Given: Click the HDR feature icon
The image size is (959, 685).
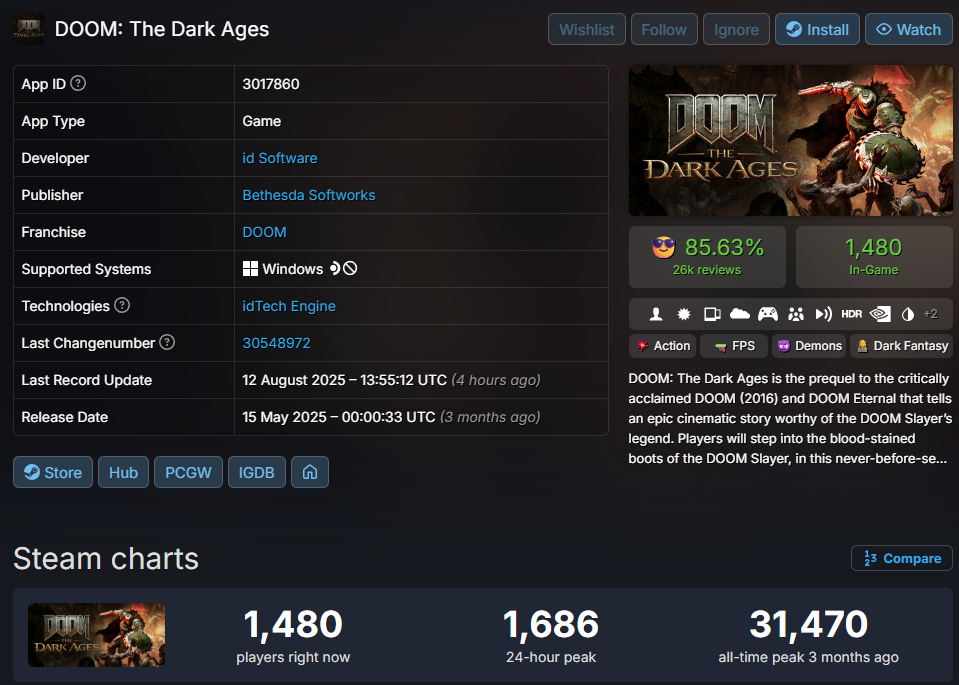Looking at the screenshot, I should 851,314.
